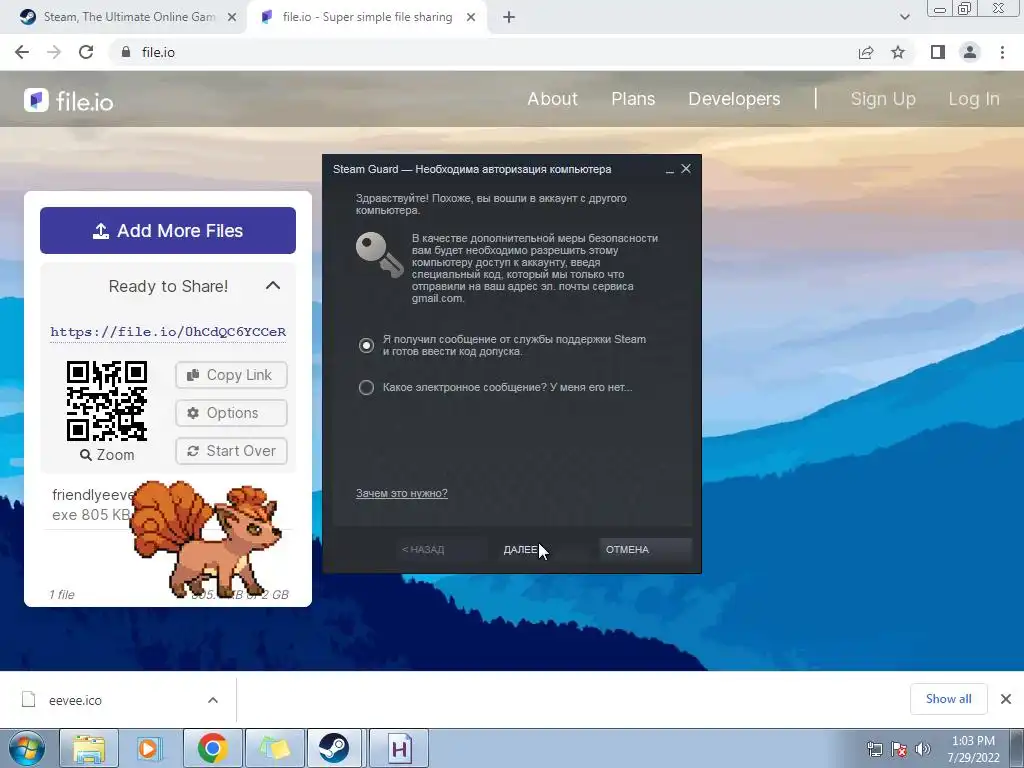Click the НАЗАД button in Steam Guard
Screen dimensions: 1024x768
[x=441, y=549]
